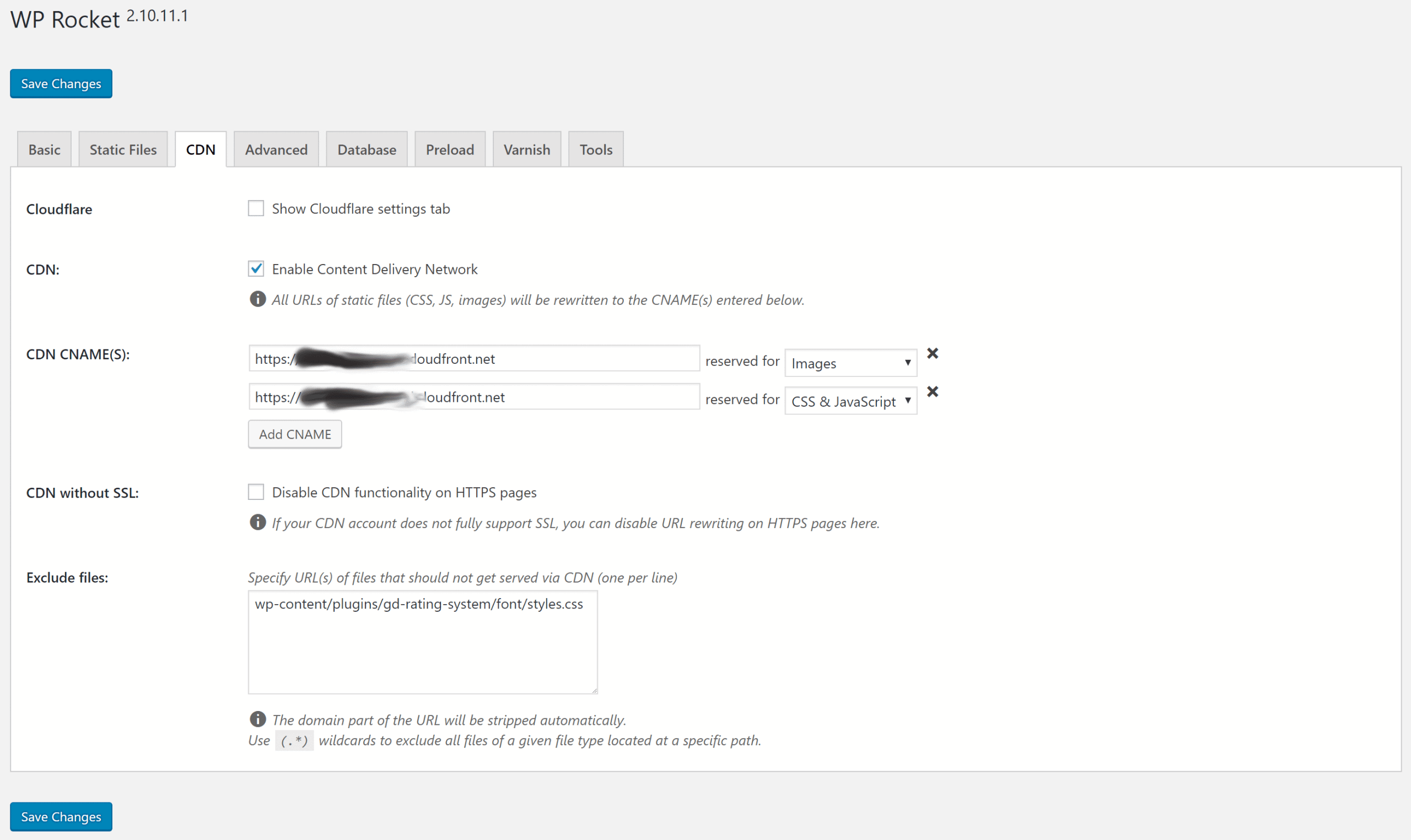Open the Varnish tab

pos(527,149)
